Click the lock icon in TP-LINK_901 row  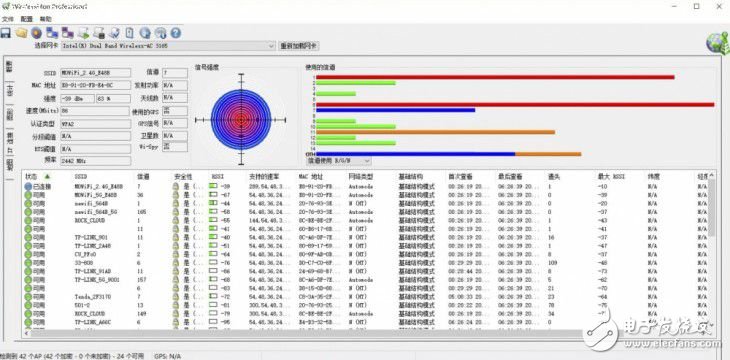tap(176, 238)
